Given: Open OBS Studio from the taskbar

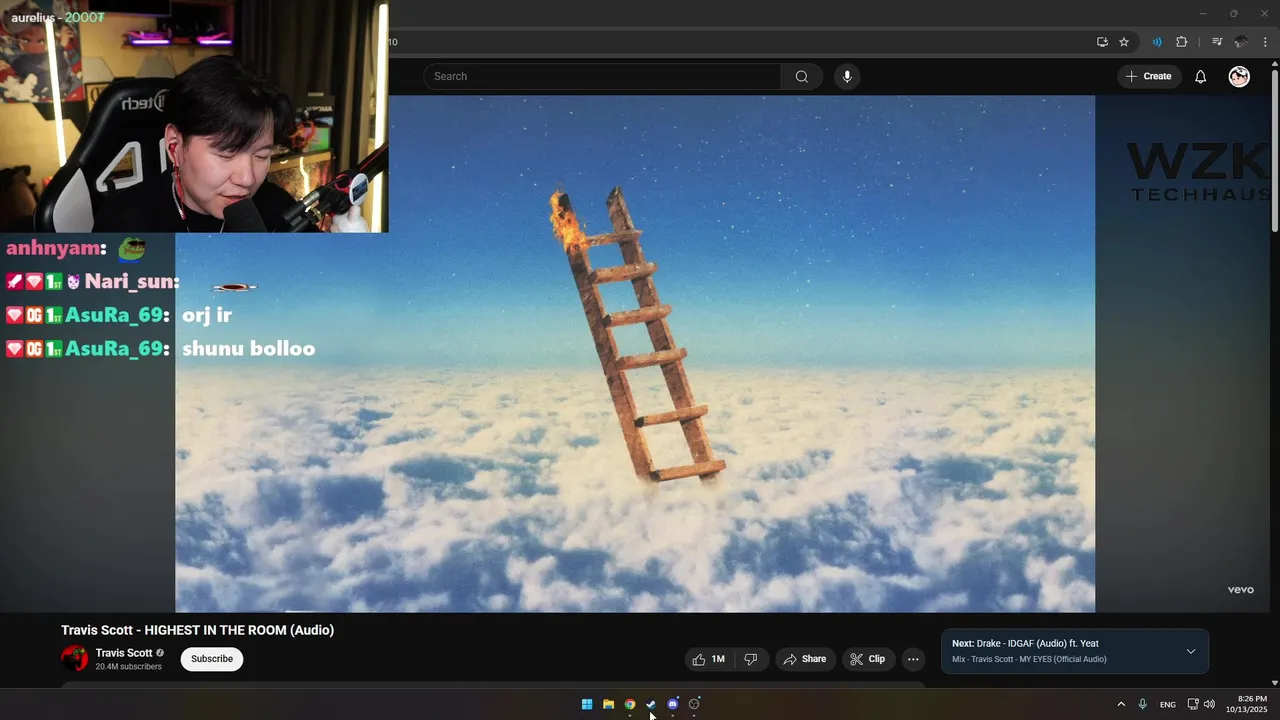Looking at the screenshot, I should tap(694, 704).
